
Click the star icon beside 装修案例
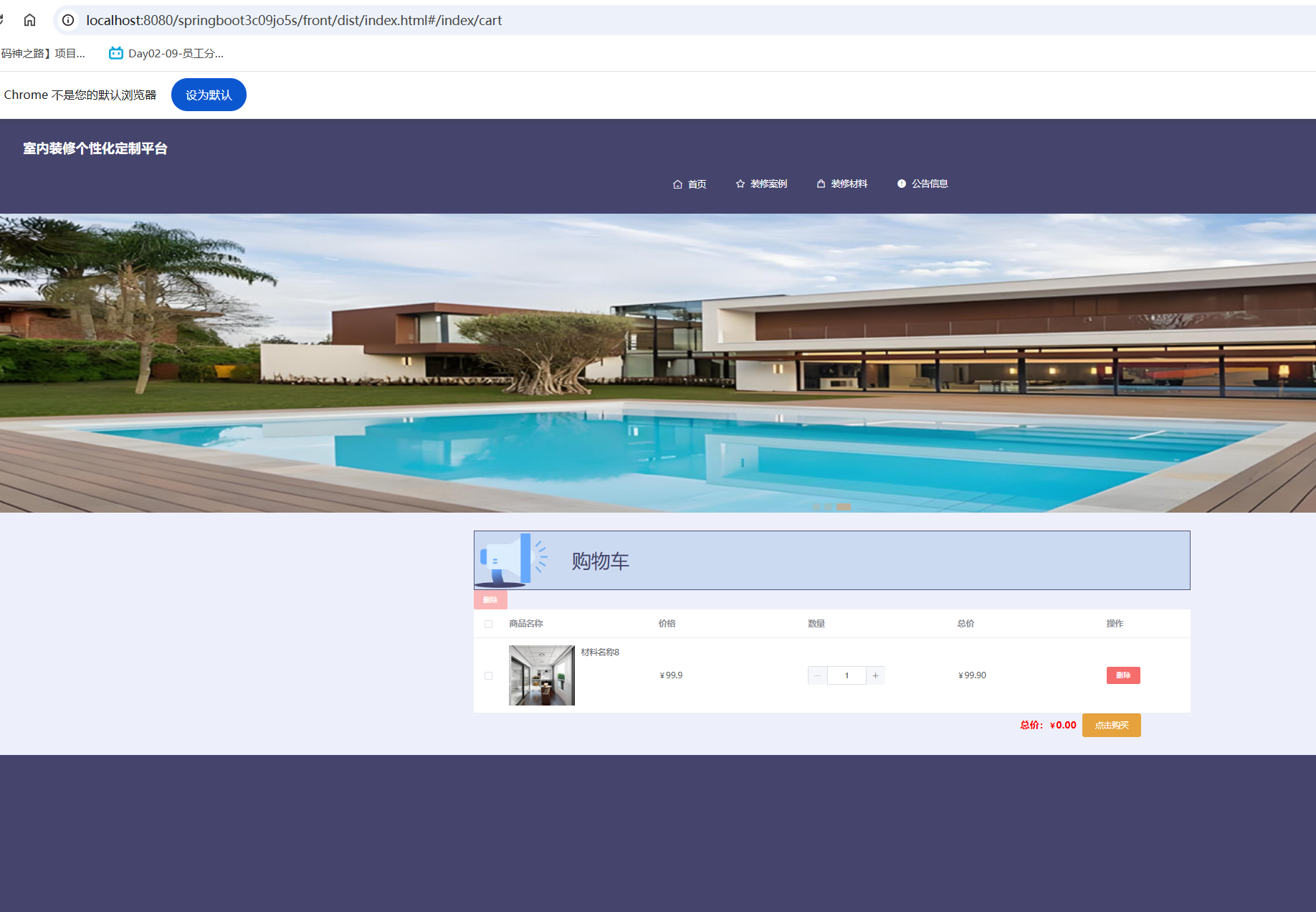[740, 184]
